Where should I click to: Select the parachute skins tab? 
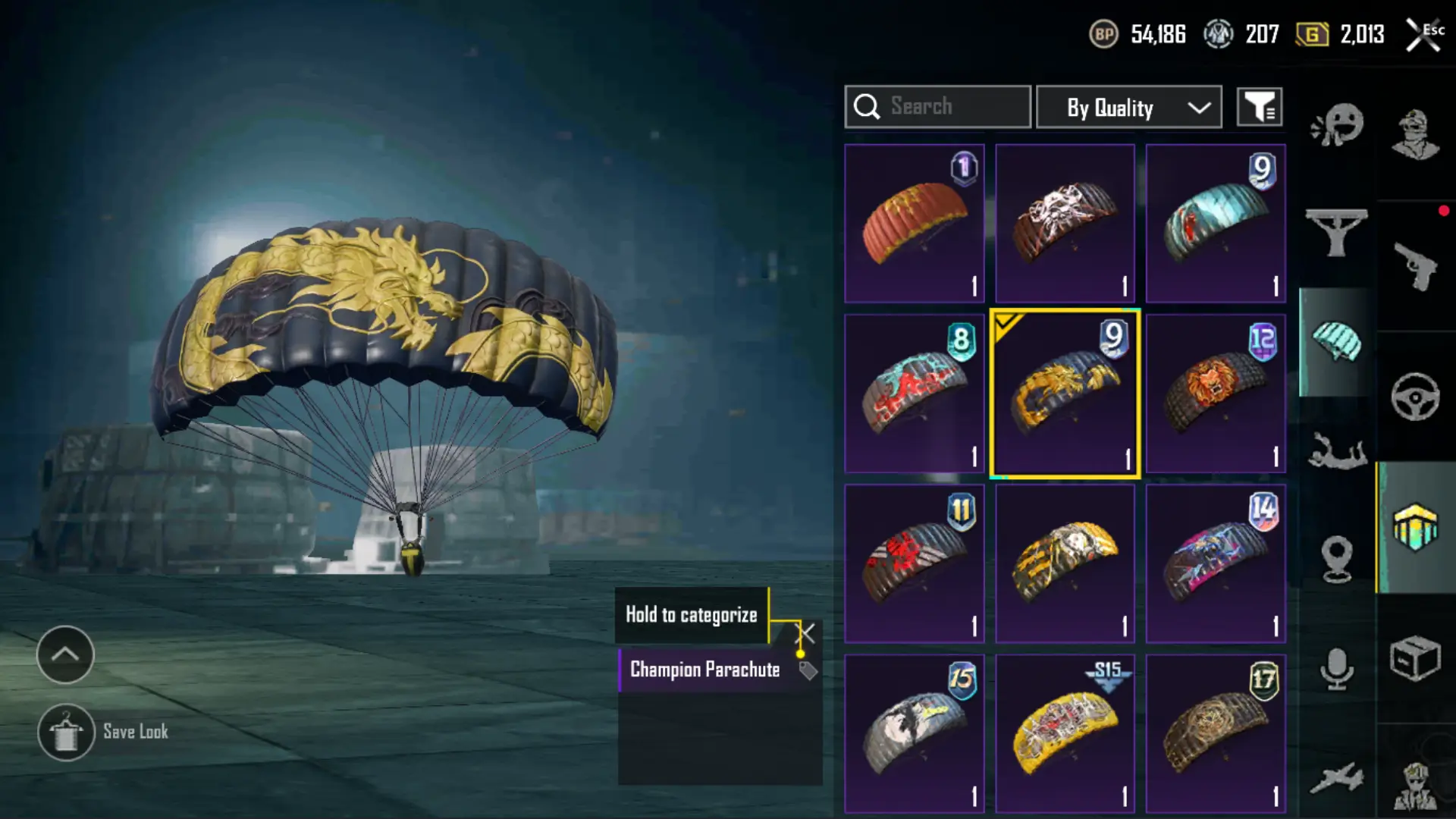tap(1337, 341)
